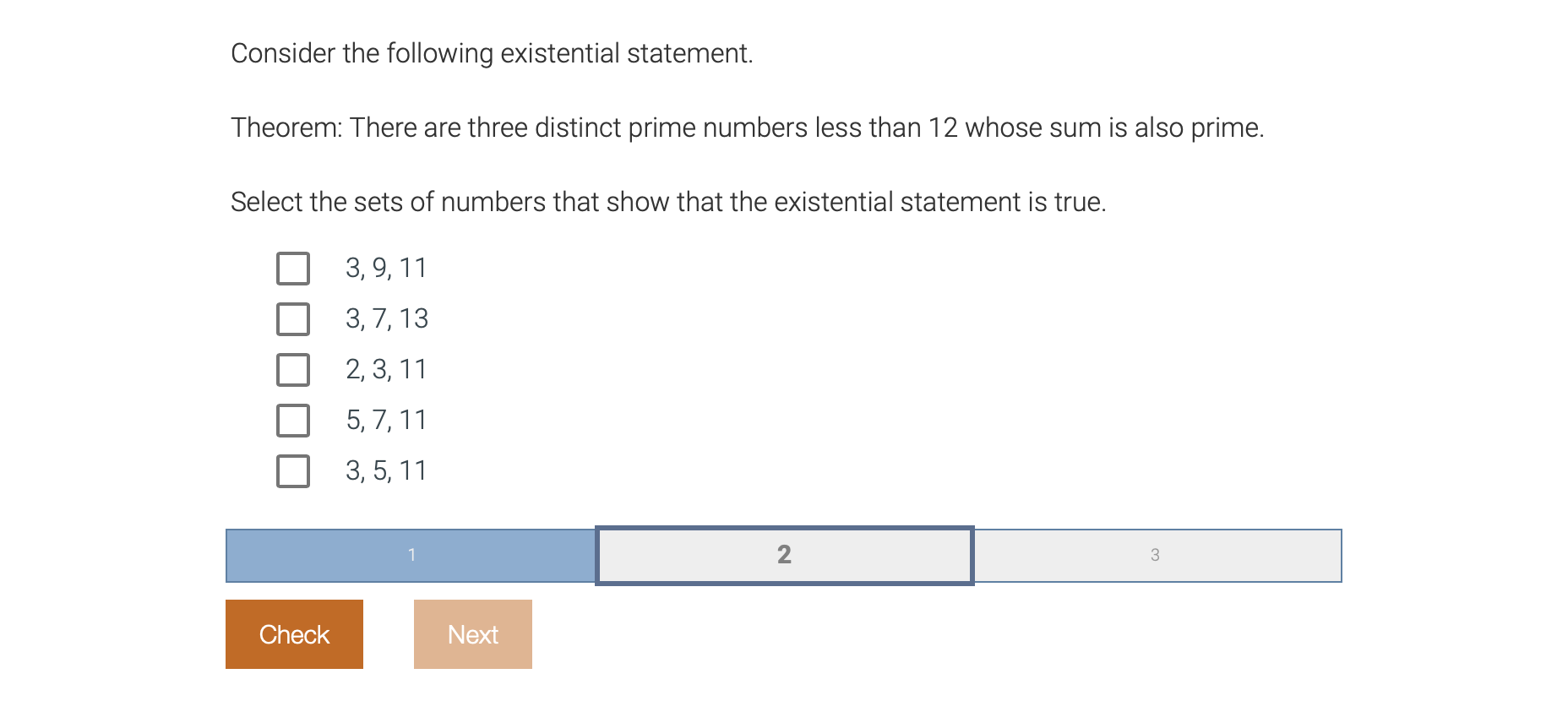Uncheck the "3, 9, 11" option
The height and width of the screenshot is (701, 1568).
pos(292,269)
